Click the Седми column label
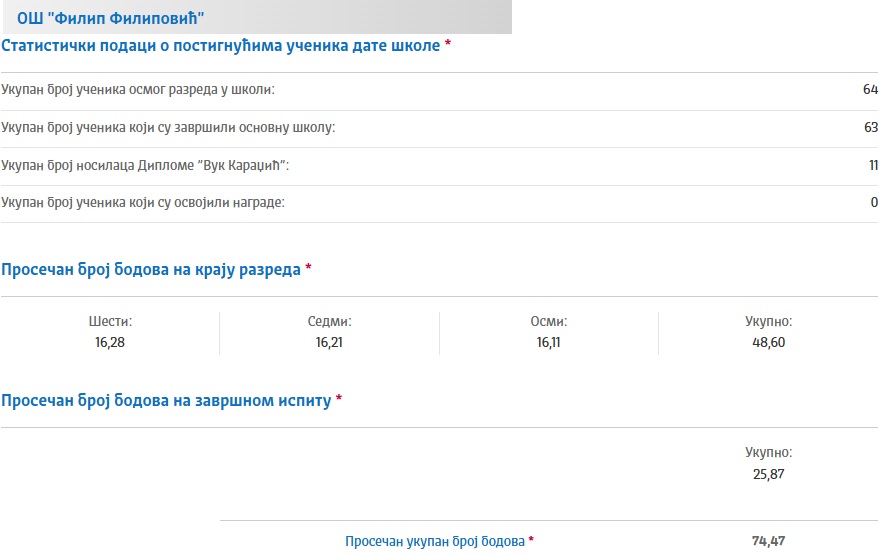 tap(330, 322)
